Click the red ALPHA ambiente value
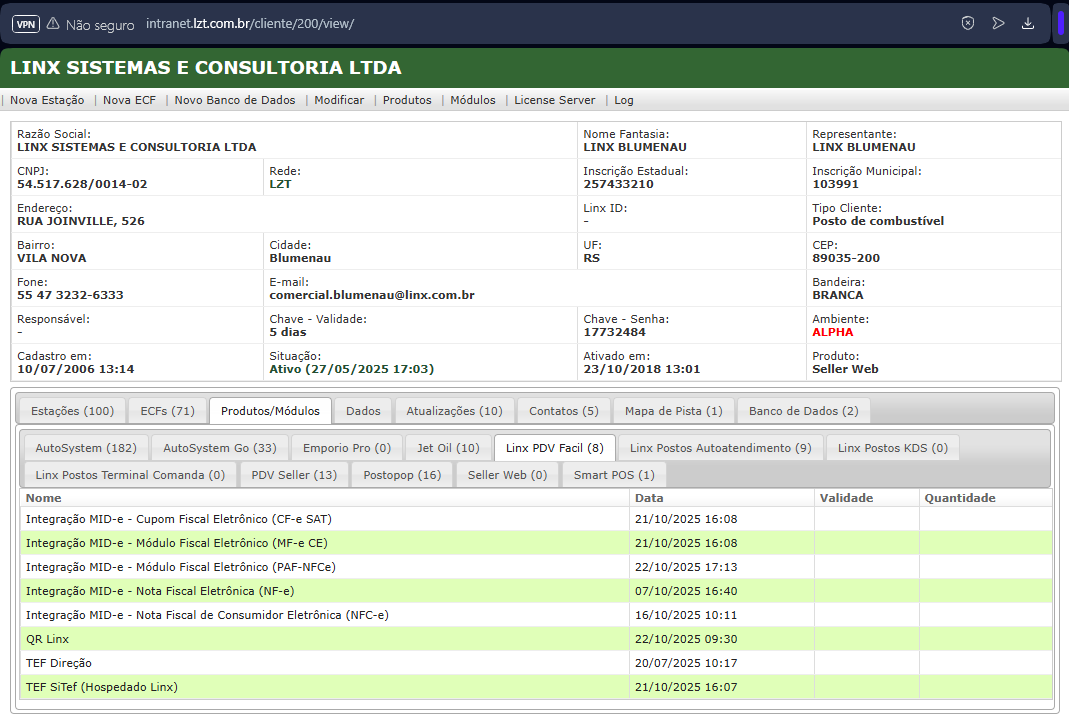Viewport: 1069px width, 723px height. 832,332
